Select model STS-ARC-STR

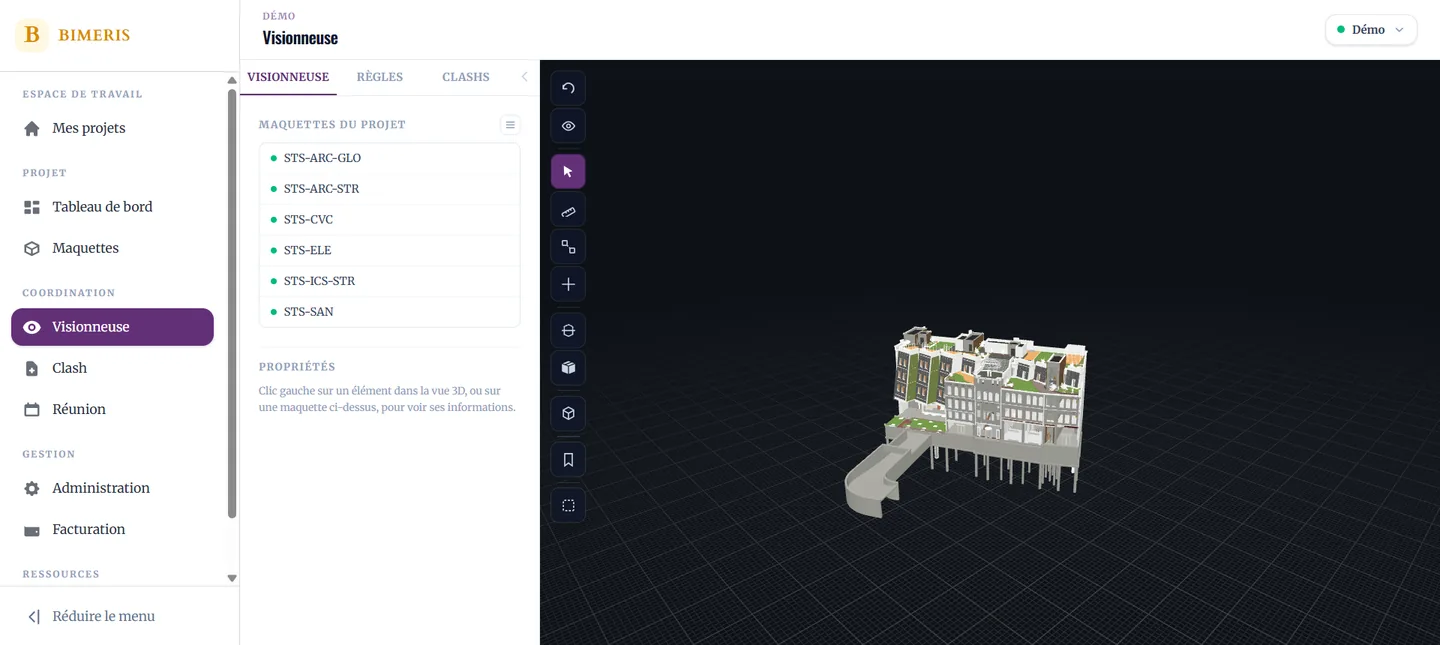coord(390,189)
